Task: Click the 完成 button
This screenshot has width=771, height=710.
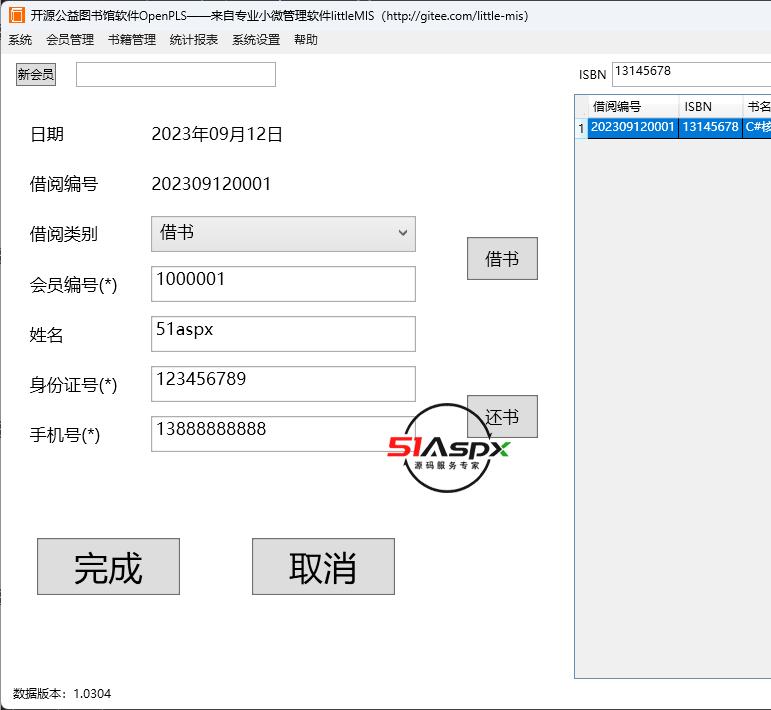Action: 108,566
